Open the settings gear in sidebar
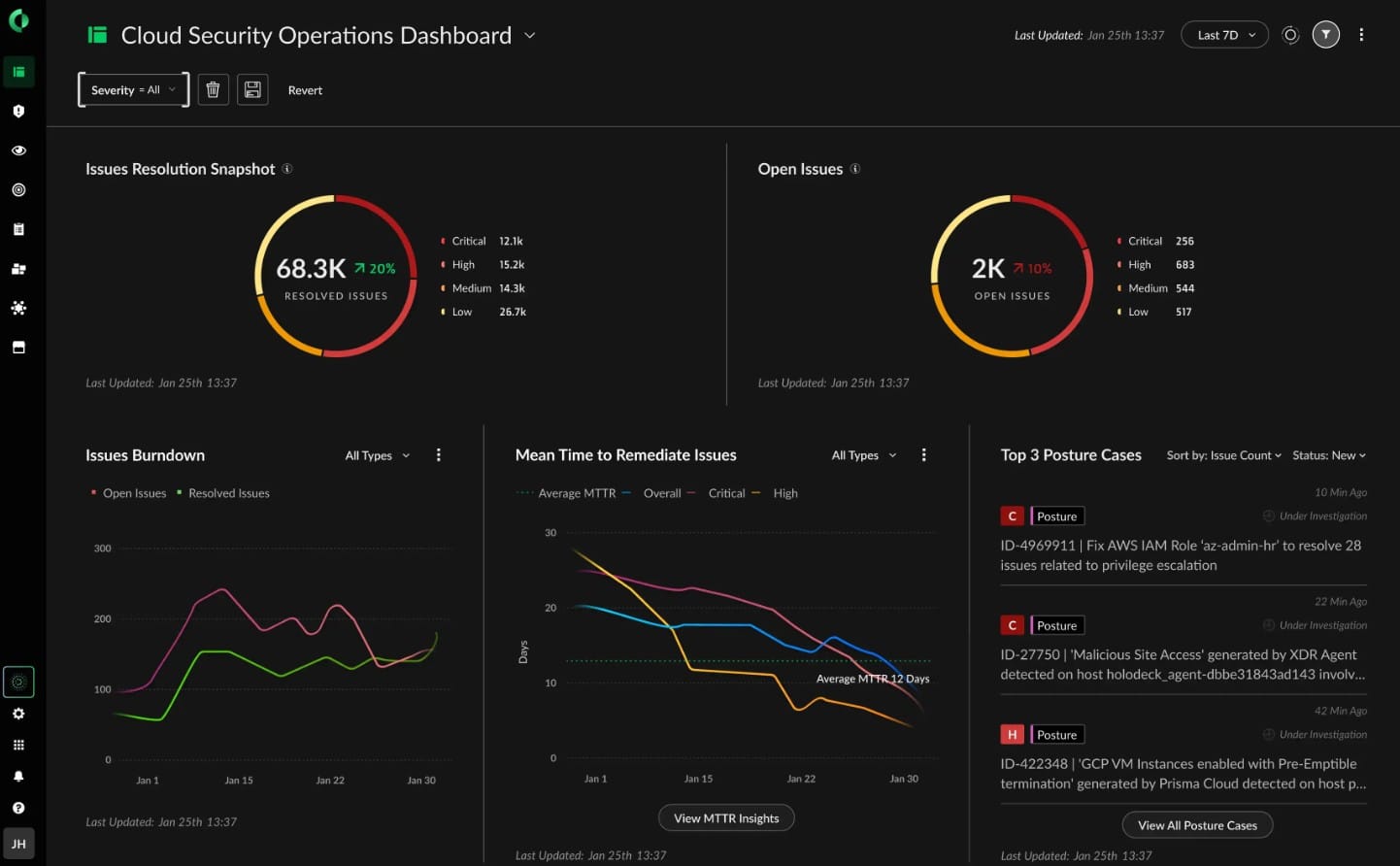 (18, 714)
